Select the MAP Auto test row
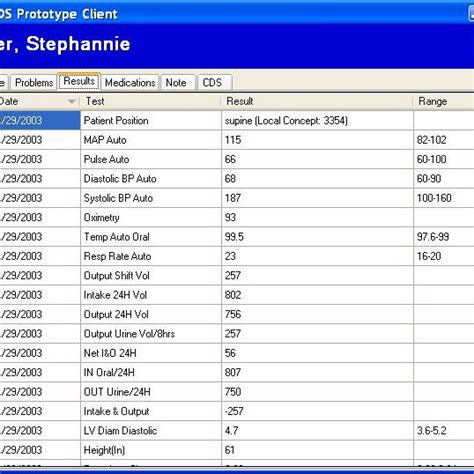 click(237, 140)
